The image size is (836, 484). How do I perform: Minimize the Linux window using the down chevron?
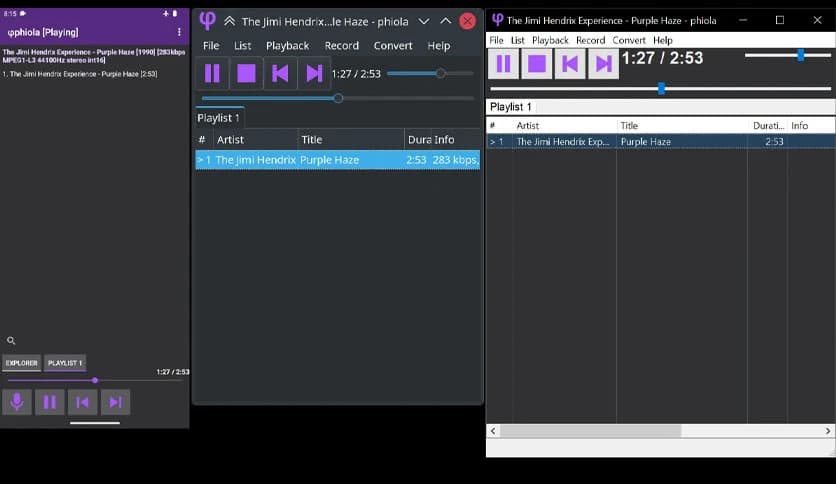pyautogui.click(x=424, y=21)
